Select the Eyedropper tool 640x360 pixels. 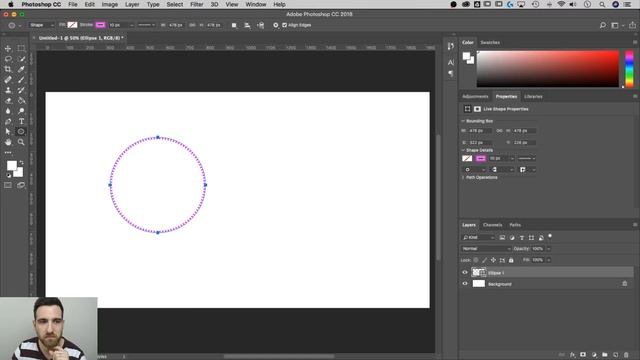21,69
